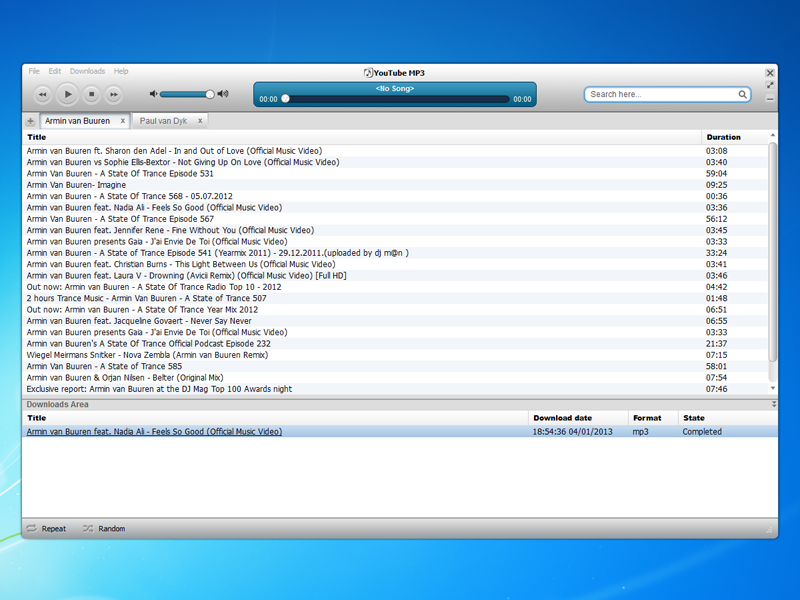Open the Edit menu
This screenshot has width=800, height=600.
tap(55, 71)
